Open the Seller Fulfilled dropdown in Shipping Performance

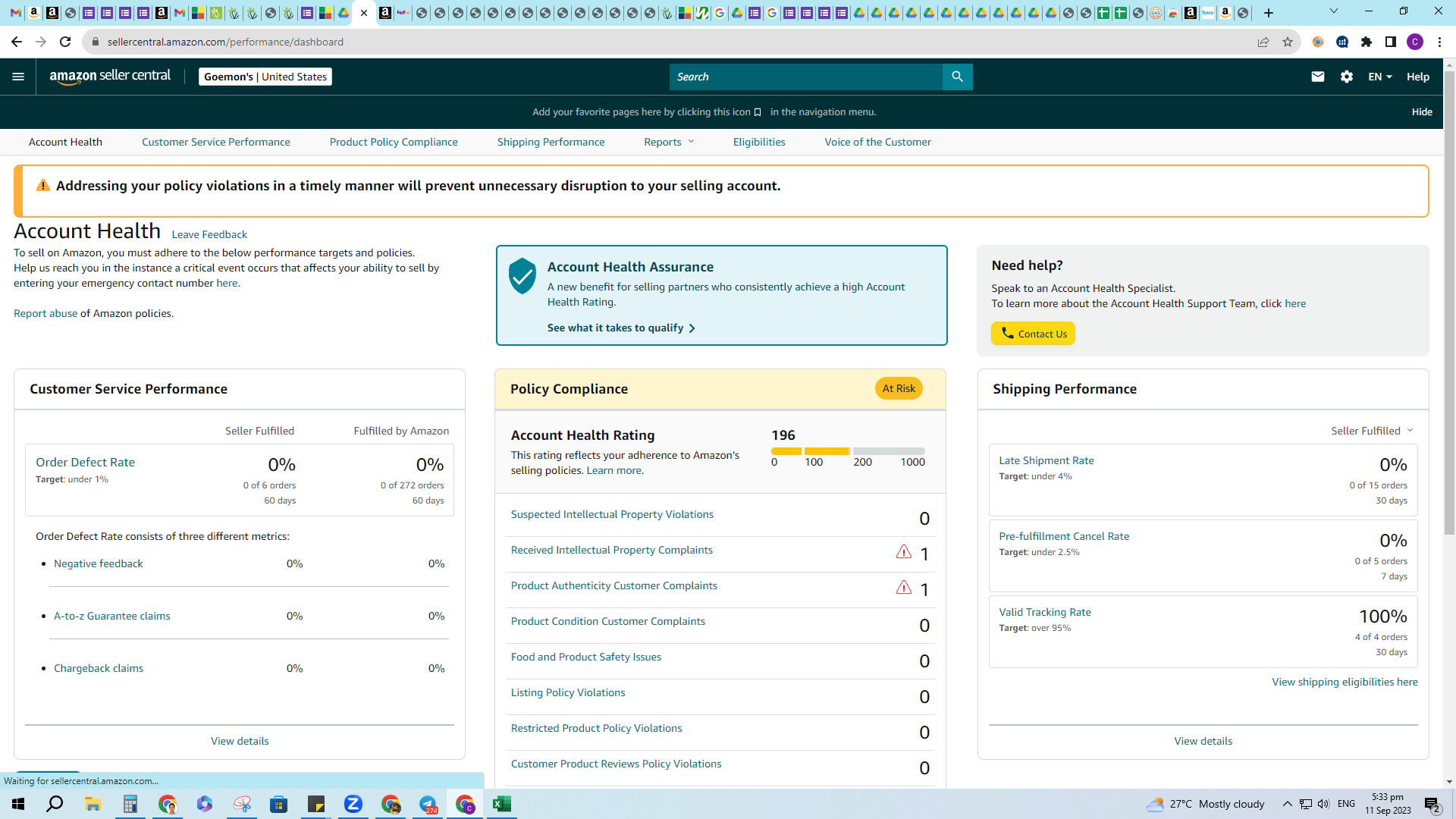(1372, 431)
